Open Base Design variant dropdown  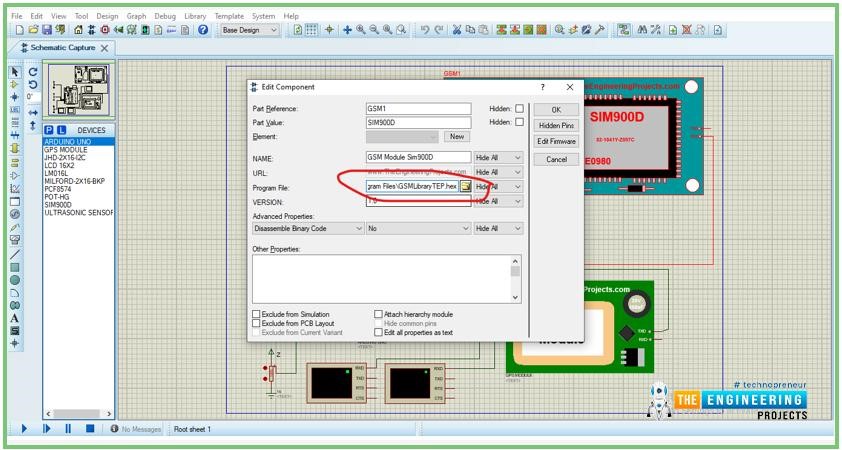pyautogui.click(x=250, y=30)
